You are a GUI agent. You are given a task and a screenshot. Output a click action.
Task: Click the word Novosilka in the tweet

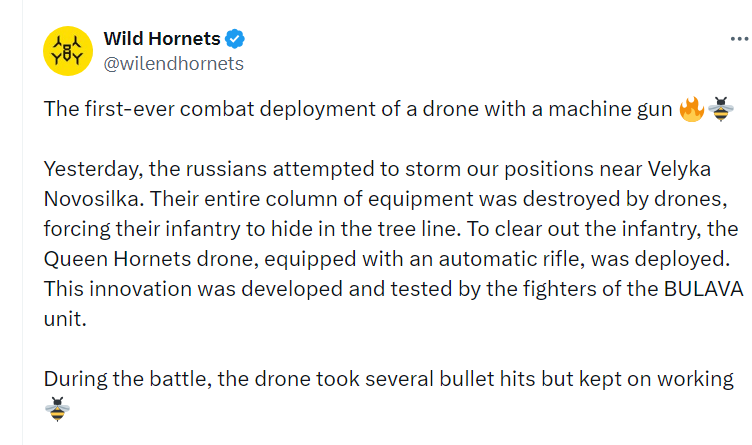click(94, 199)
